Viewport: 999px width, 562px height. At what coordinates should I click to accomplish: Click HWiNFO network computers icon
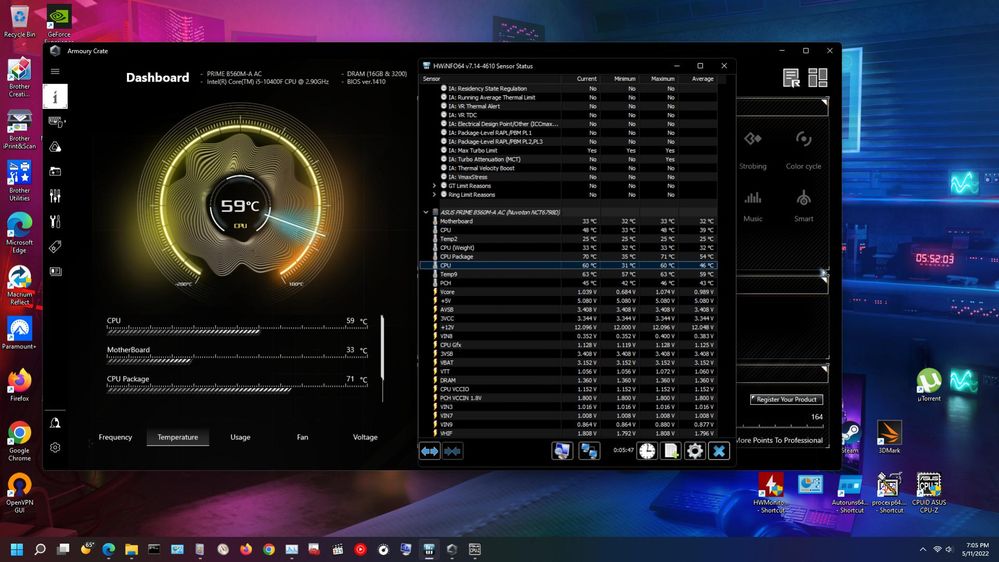click(x=589, y=450)
